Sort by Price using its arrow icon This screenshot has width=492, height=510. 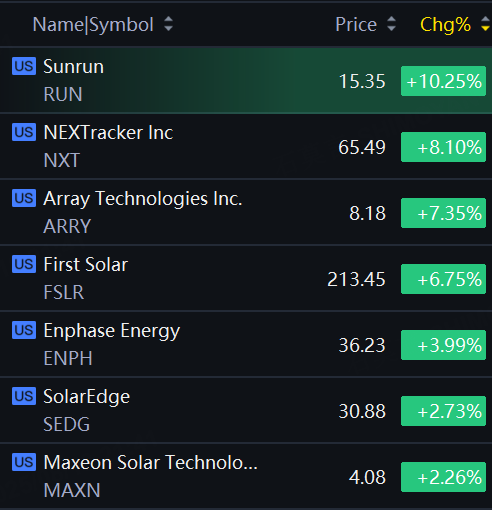pos(391,24)
